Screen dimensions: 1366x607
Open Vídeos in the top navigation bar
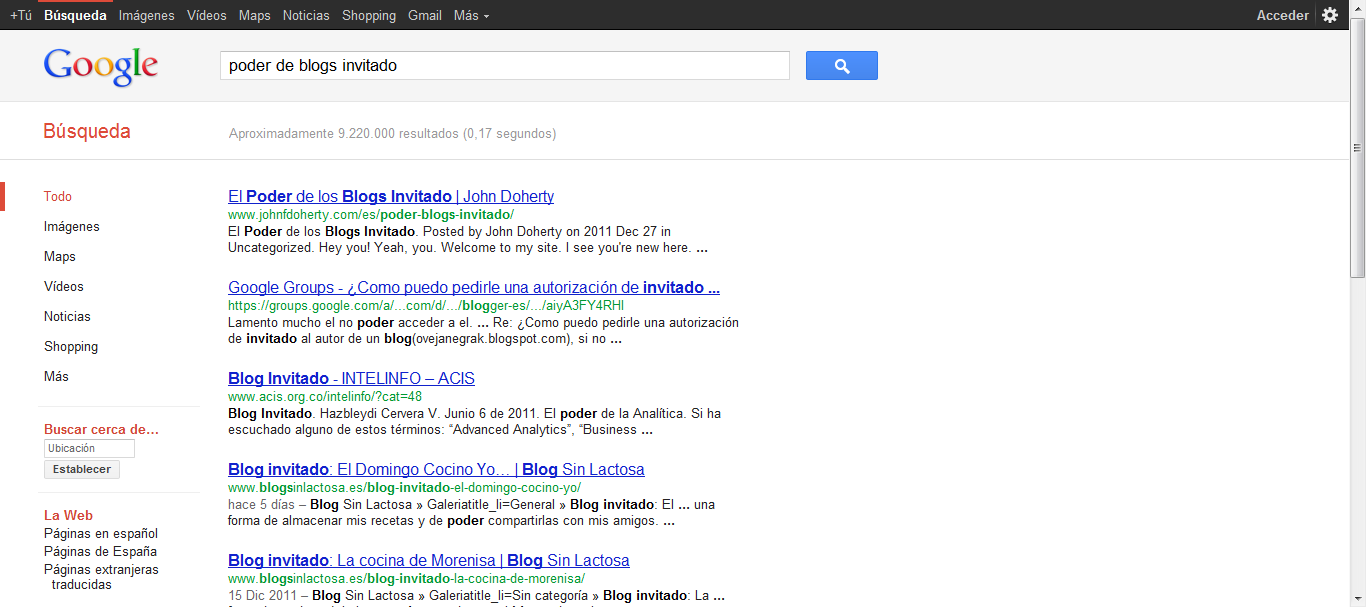coord(207,15)
